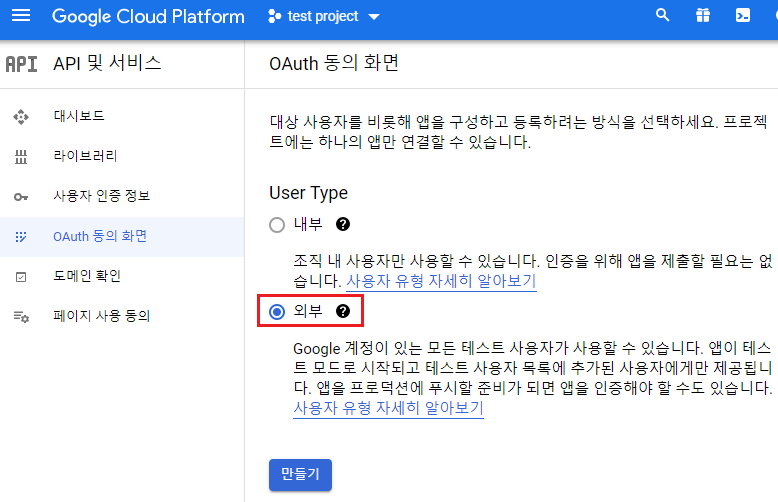This screenshot has width=778, height=502.
Task: Click the gift icon in header
Action: tap(703, 15)
